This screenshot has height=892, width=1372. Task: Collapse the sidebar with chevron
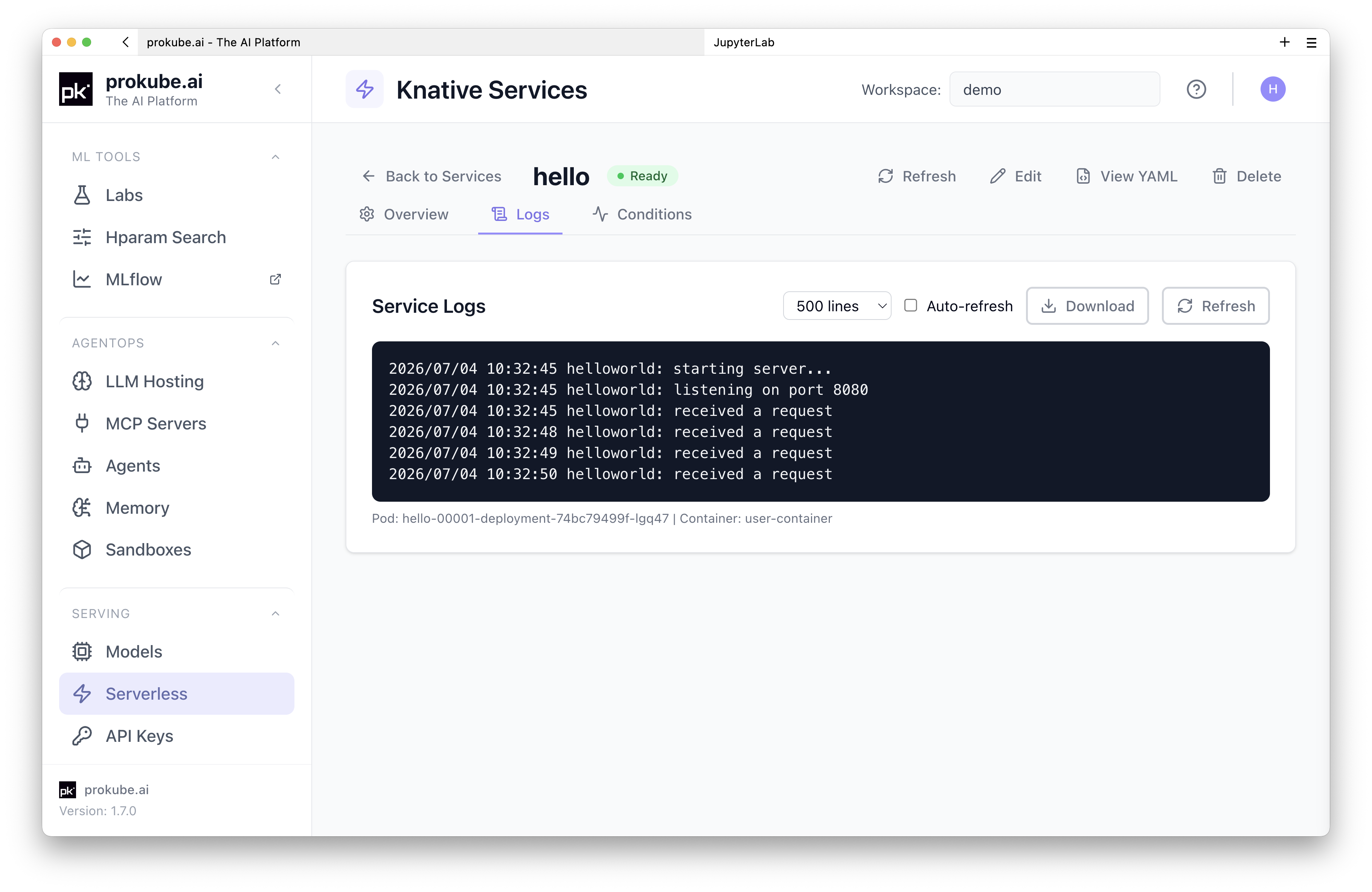point(278,89)
